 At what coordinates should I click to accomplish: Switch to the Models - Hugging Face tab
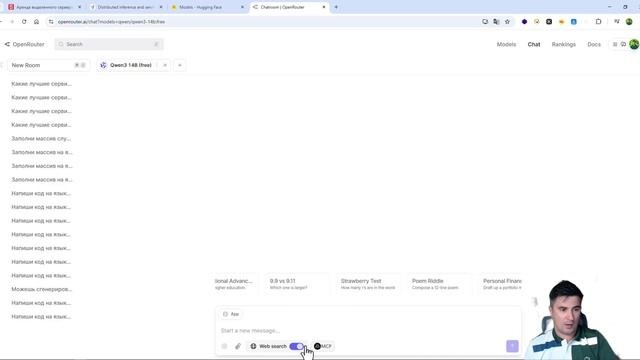tap(207, 7)
